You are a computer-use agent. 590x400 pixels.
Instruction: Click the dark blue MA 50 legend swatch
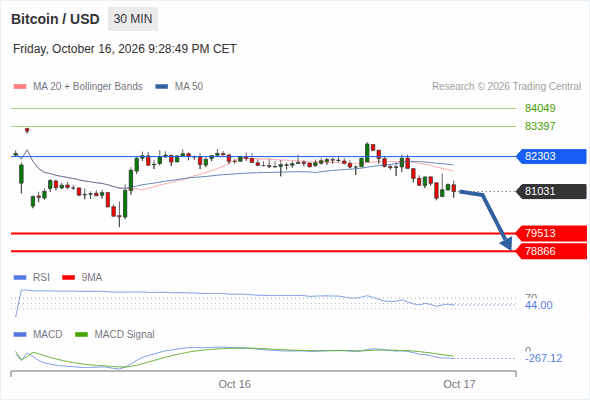(x=162, y=87)
